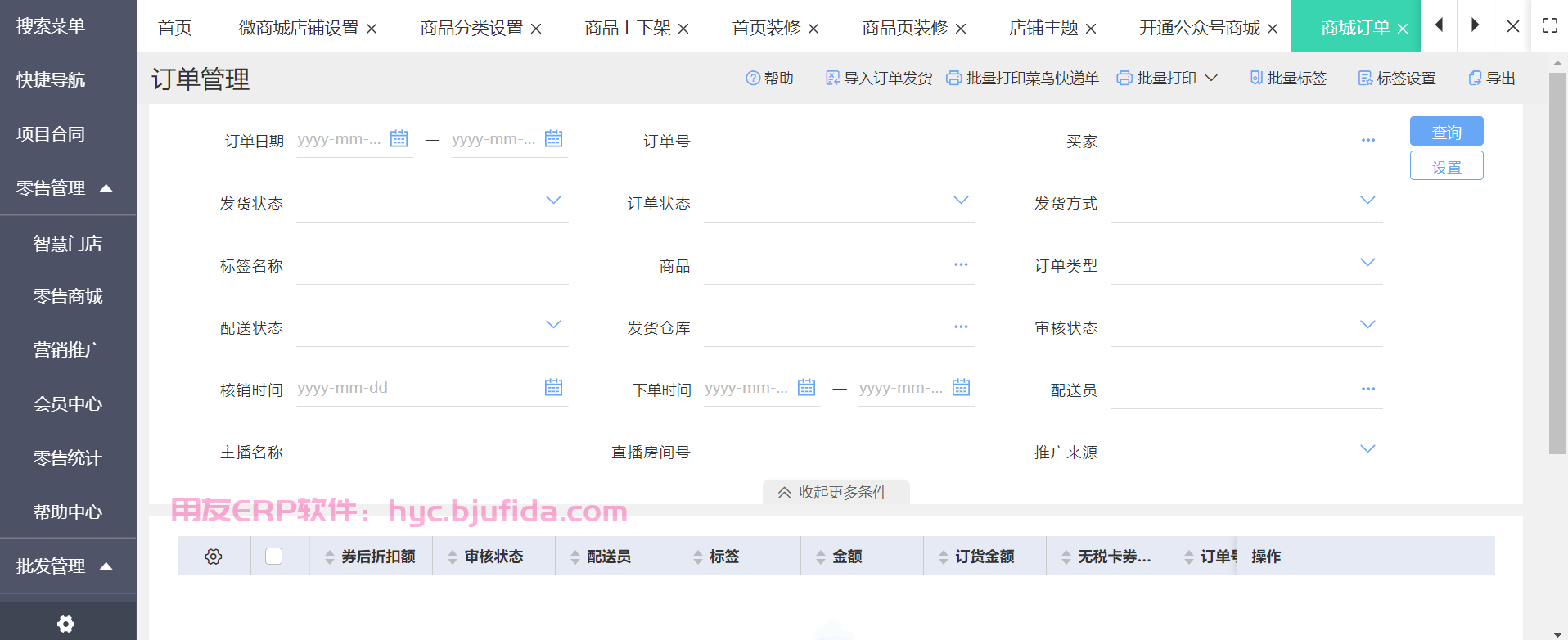1568x640 pixels.
Task: Expand 配送状态 dropdown
Action: tap(553, 325)
